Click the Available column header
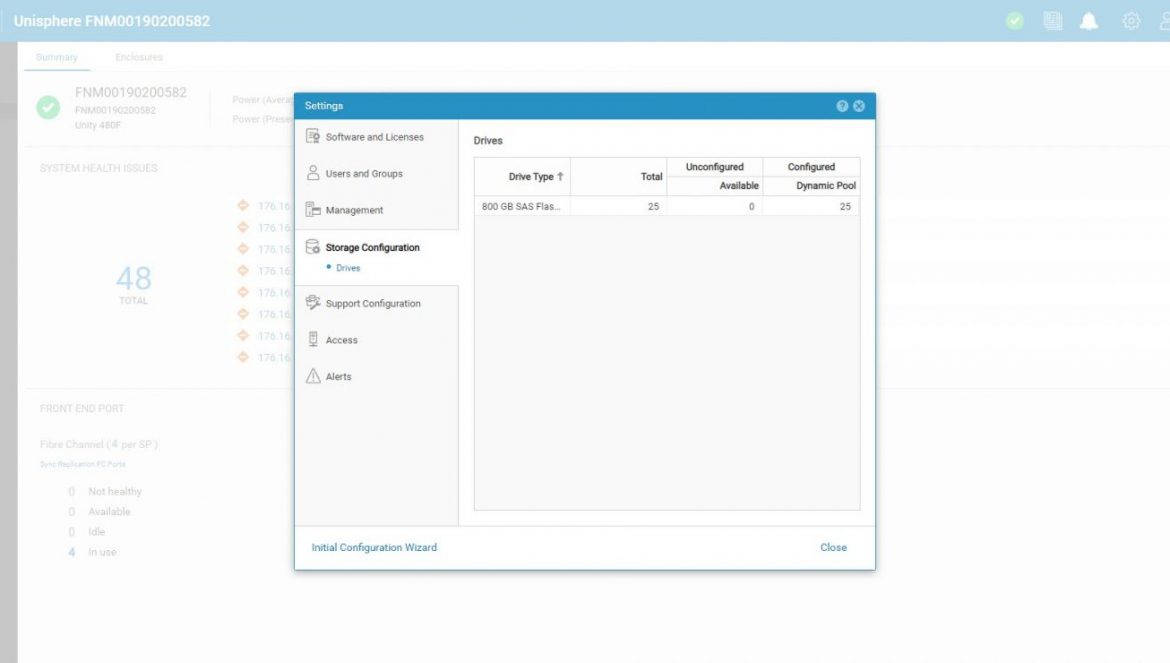The image size is (1170, 663). [714, 186]
